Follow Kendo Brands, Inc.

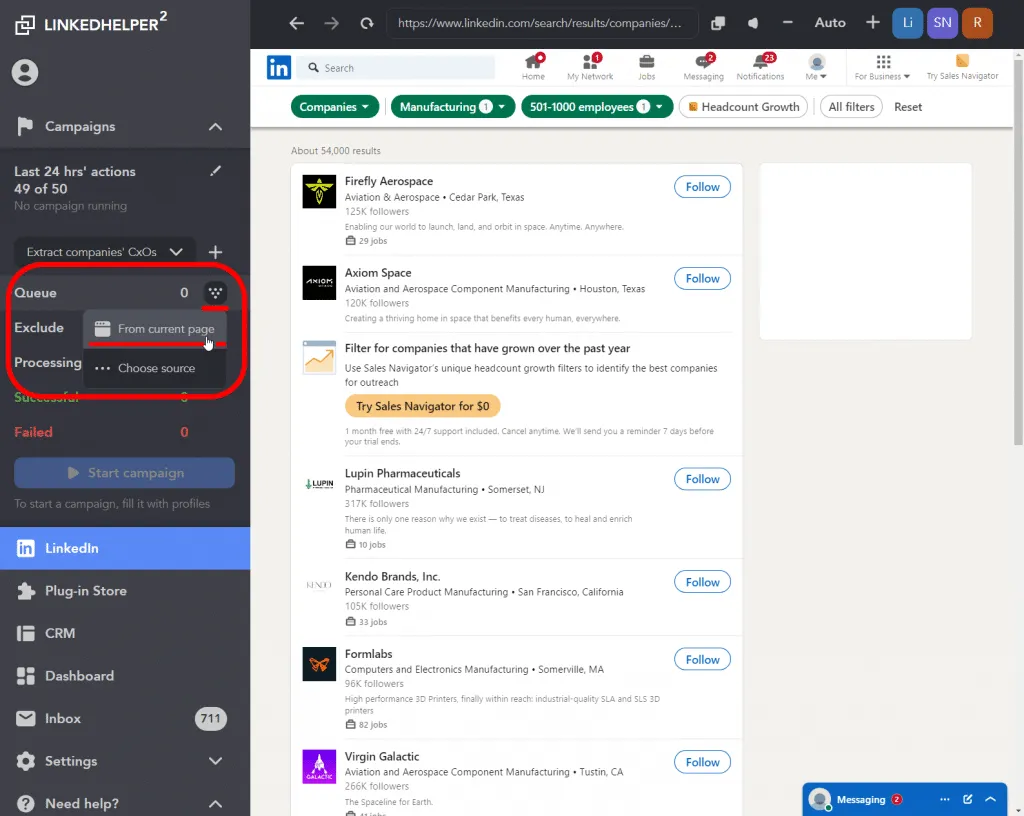pyautogui.click(x=702, y=582)
